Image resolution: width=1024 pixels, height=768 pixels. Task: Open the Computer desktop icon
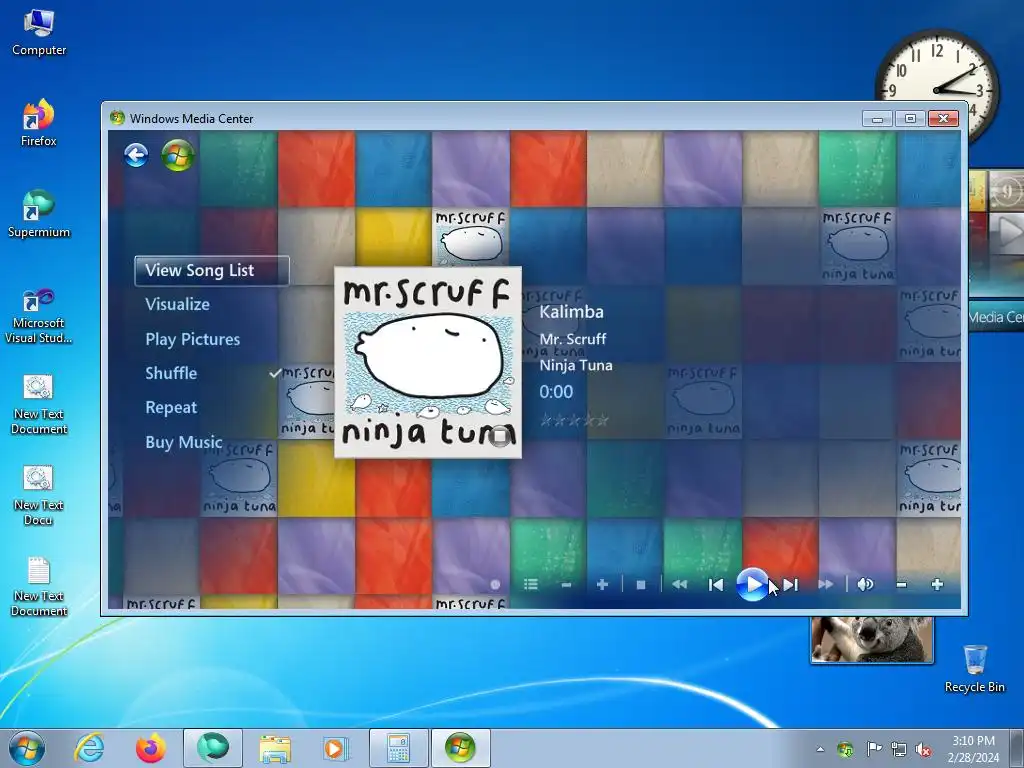coord(39,33)
